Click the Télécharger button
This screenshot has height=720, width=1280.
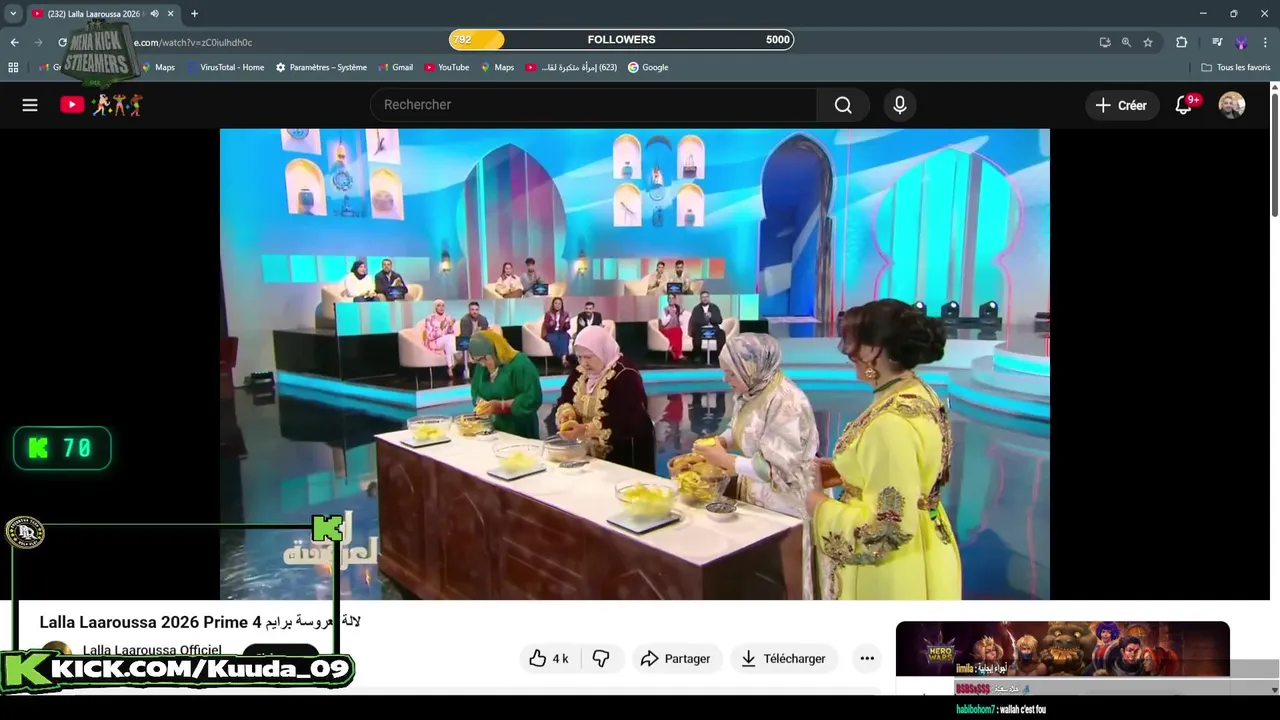pos(784,658)
